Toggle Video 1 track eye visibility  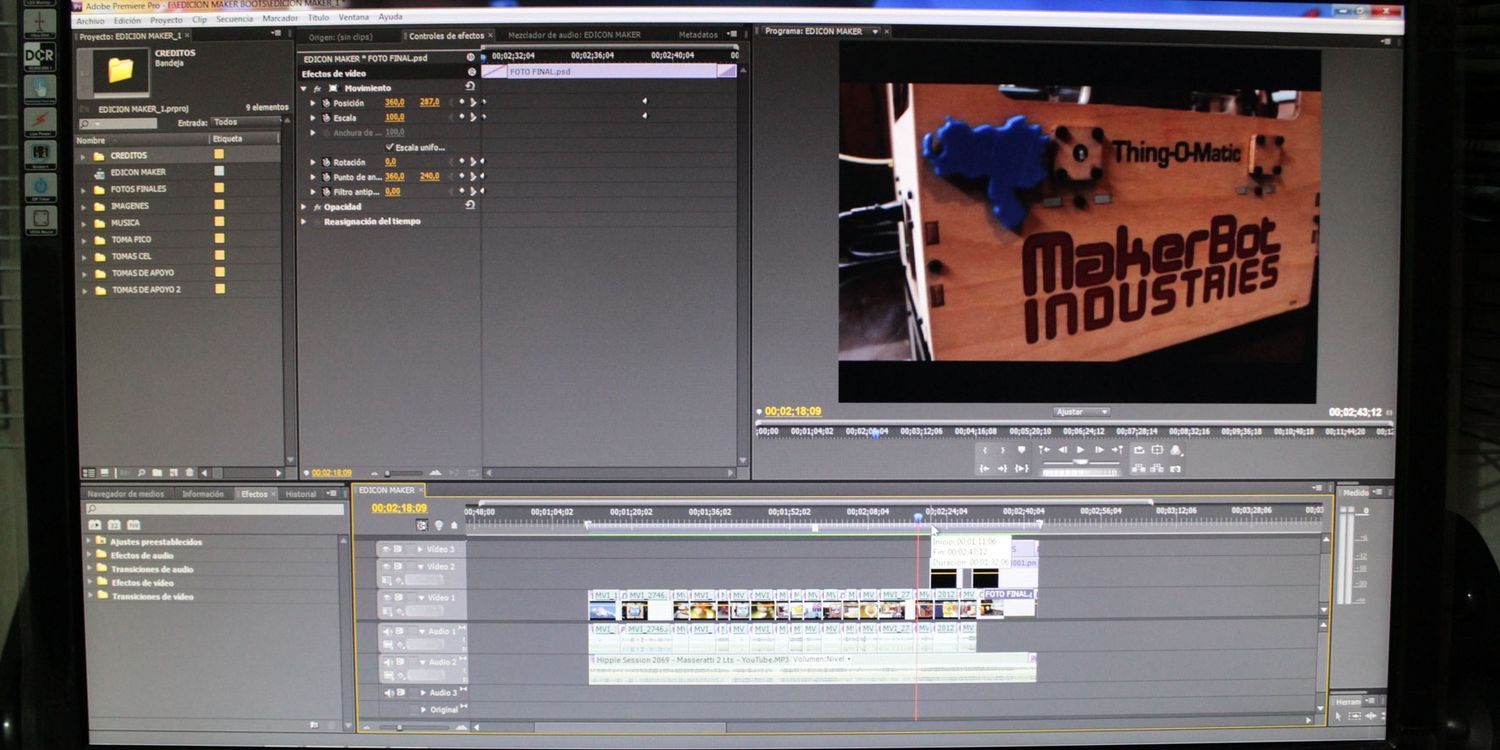click(x=386, y=597)
